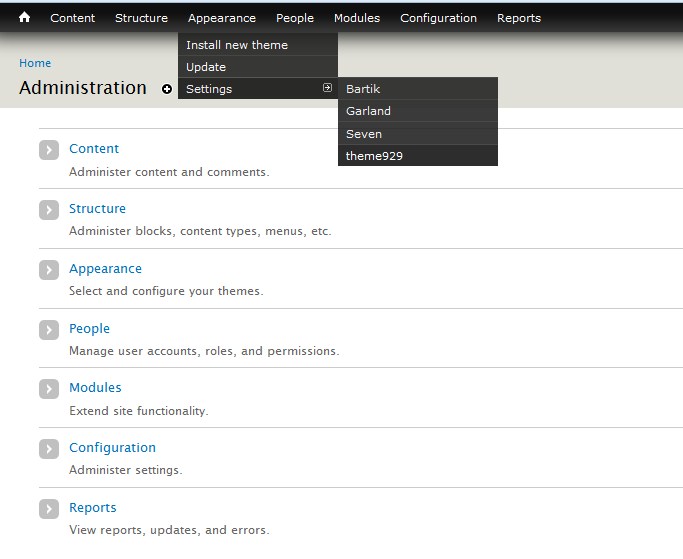Viewport: 683px width, 559px height.
Task: Choose Install new theme from dropdown
Action: 258,44
